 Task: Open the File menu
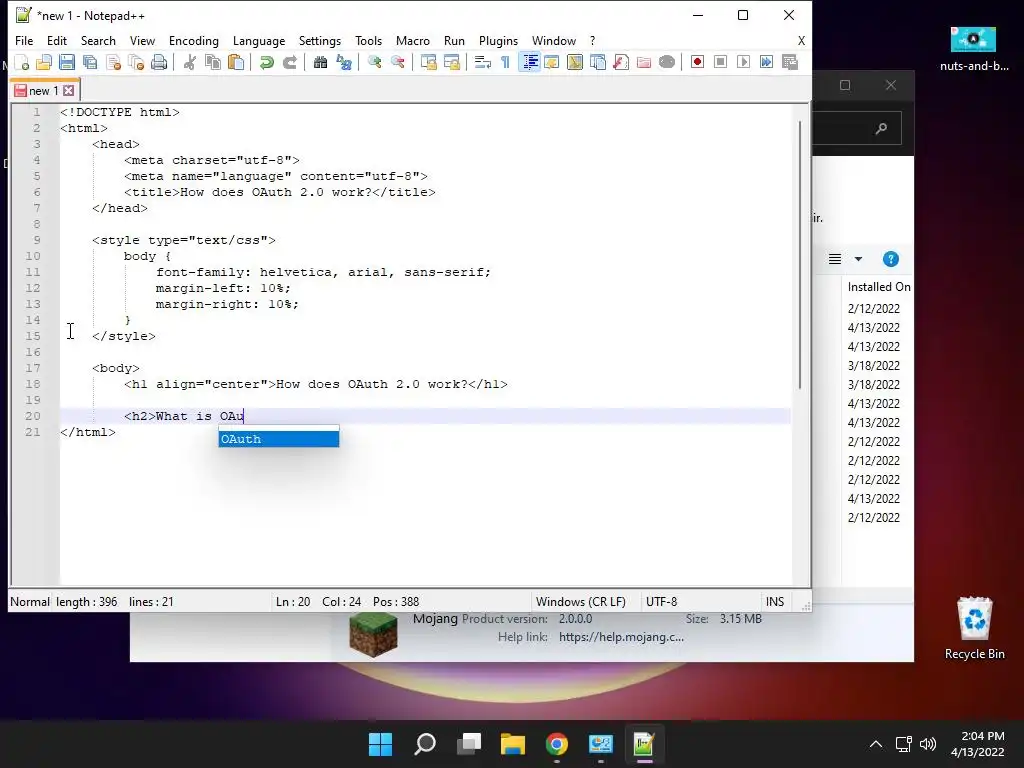[x=24, y=40]
